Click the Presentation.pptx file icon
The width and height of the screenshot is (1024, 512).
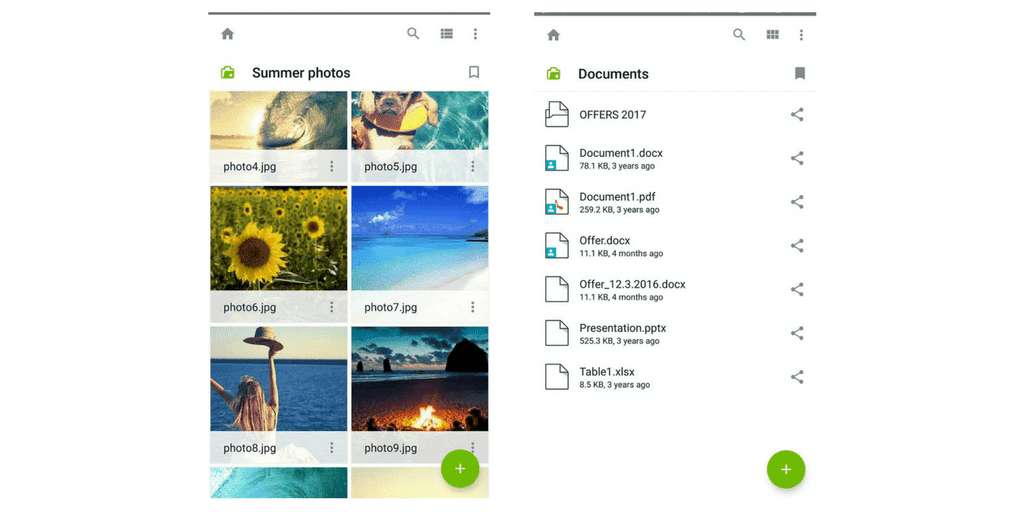coord(556,333)
